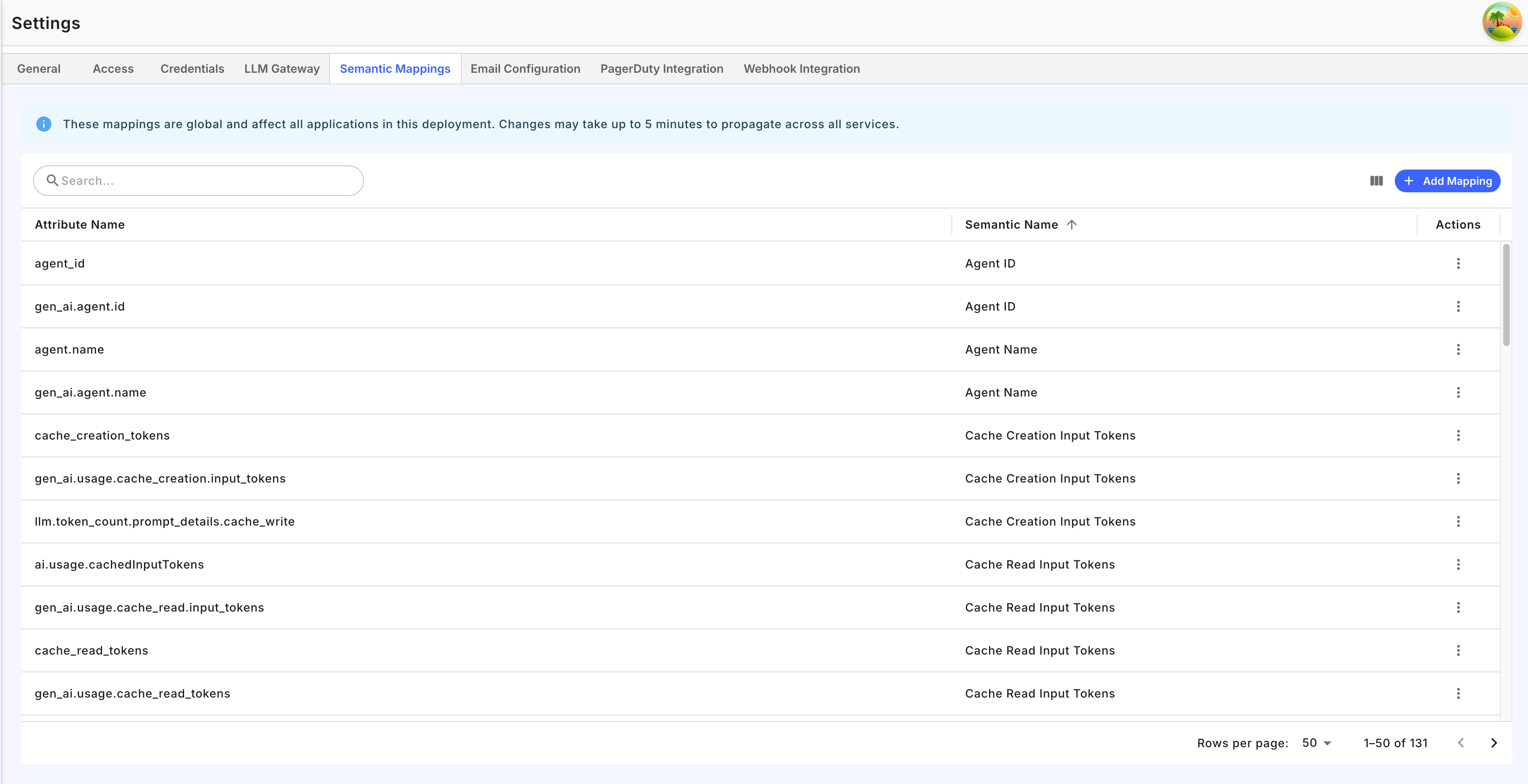The width and height of the screenshot is (1528, 784).
Task: Click the Actions column header
Action: click(x=1457, y=225)
